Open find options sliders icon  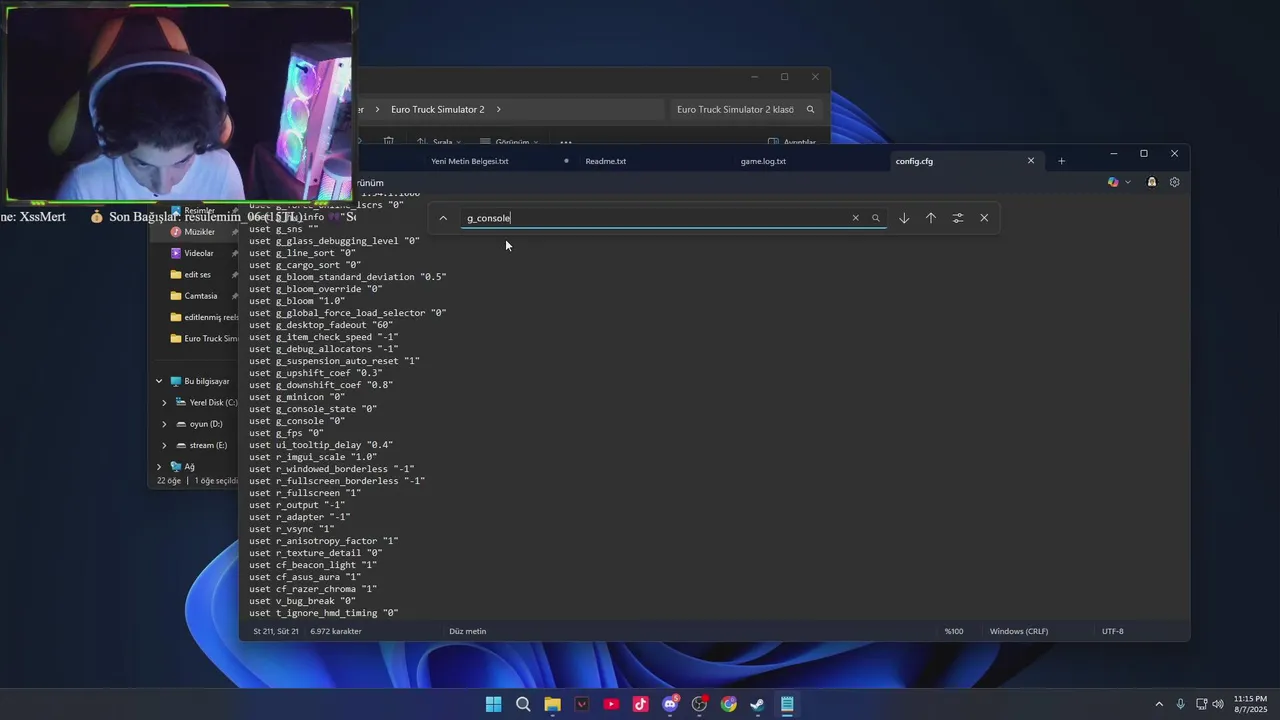pos(958,218)
